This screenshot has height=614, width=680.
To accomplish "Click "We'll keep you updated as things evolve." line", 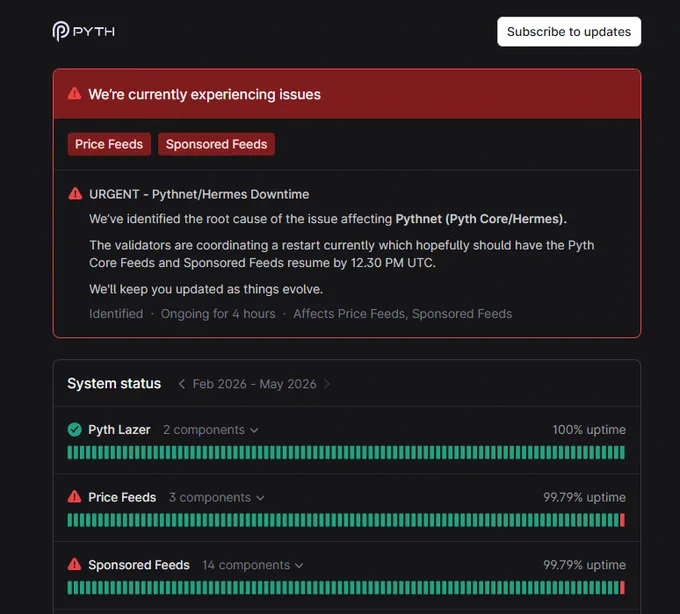I will click(206, 289).
